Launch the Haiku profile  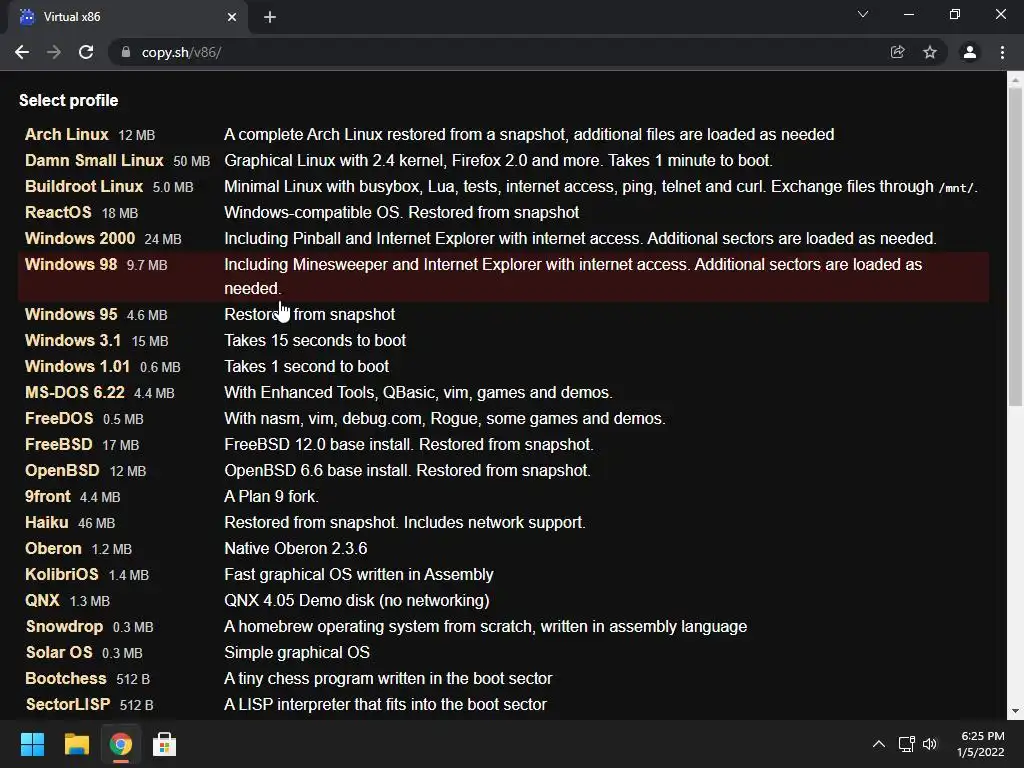coord(46,522)
